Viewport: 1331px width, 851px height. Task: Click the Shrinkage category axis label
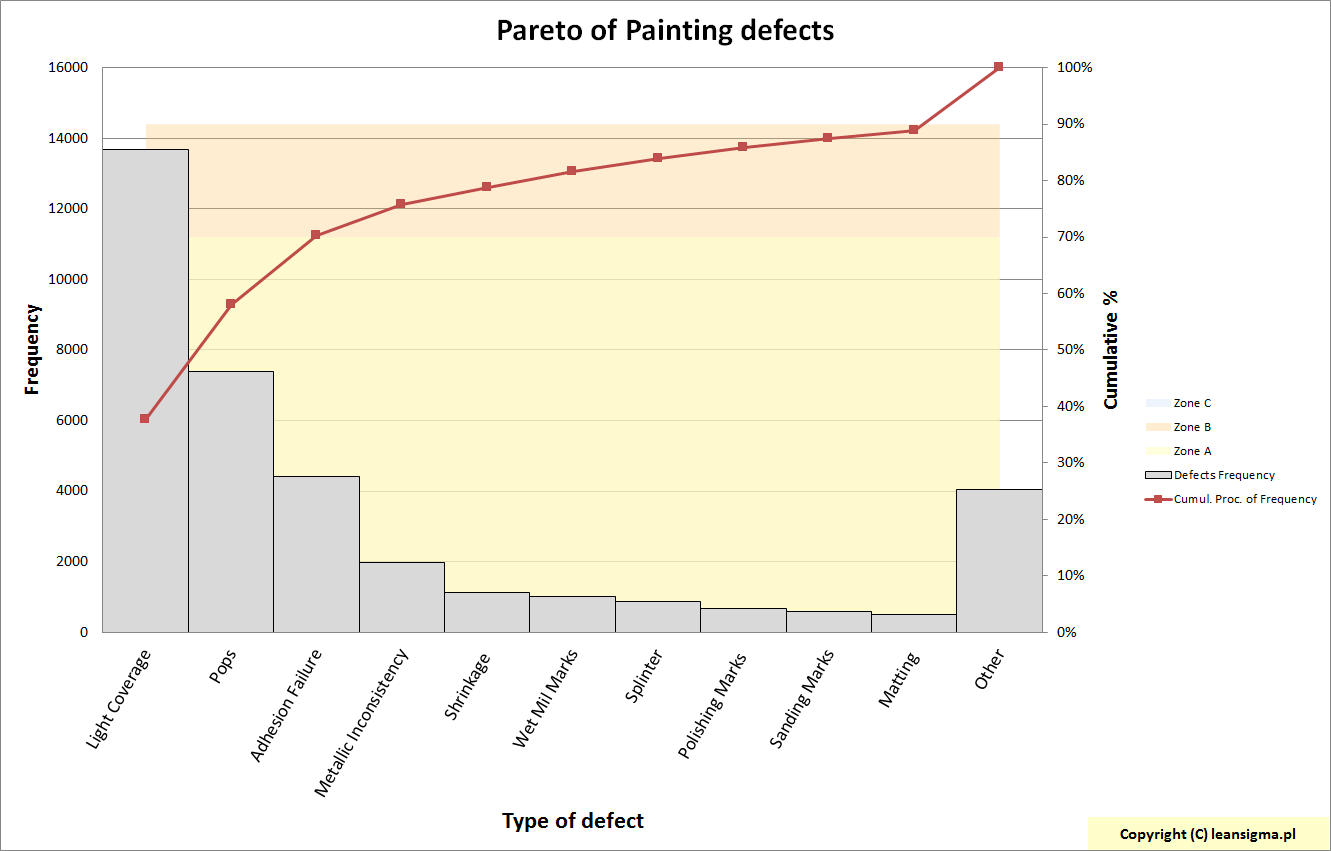[468, 686]
